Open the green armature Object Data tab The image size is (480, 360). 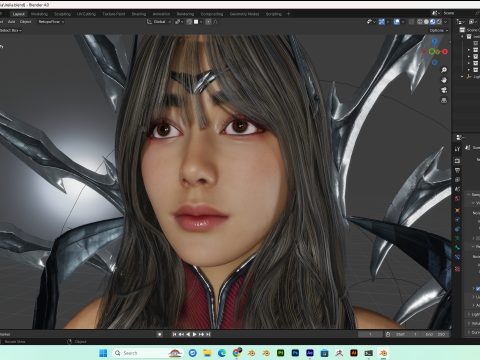pyautogui.click(x=457, y=238)
